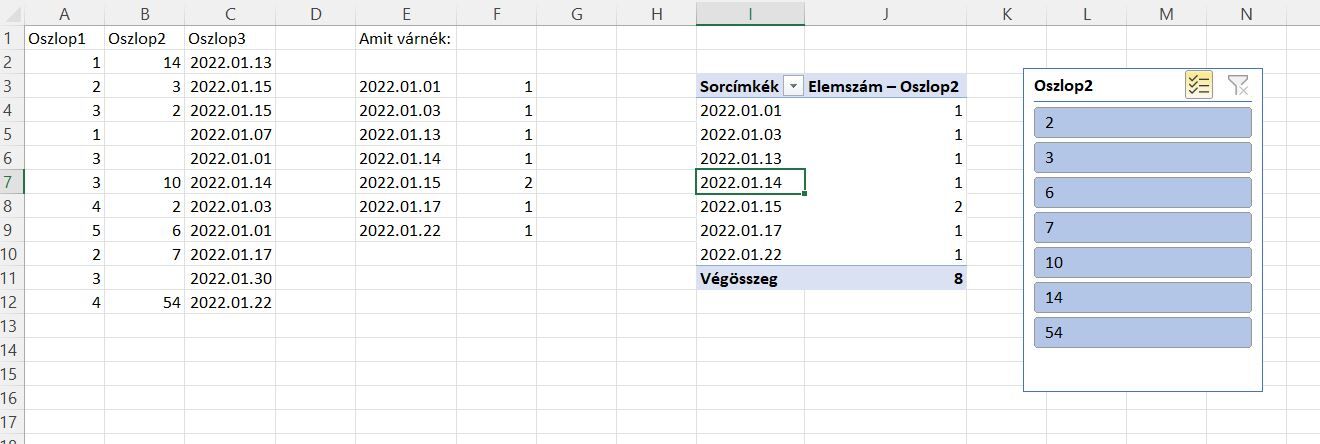Select slicer item 3

point(1142,158)
